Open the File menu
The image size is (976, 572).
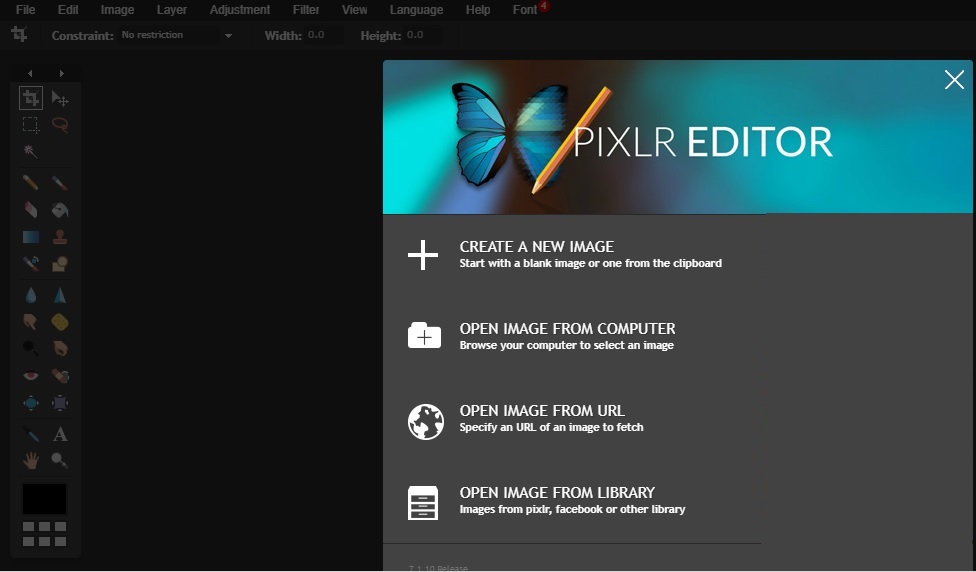26,9
